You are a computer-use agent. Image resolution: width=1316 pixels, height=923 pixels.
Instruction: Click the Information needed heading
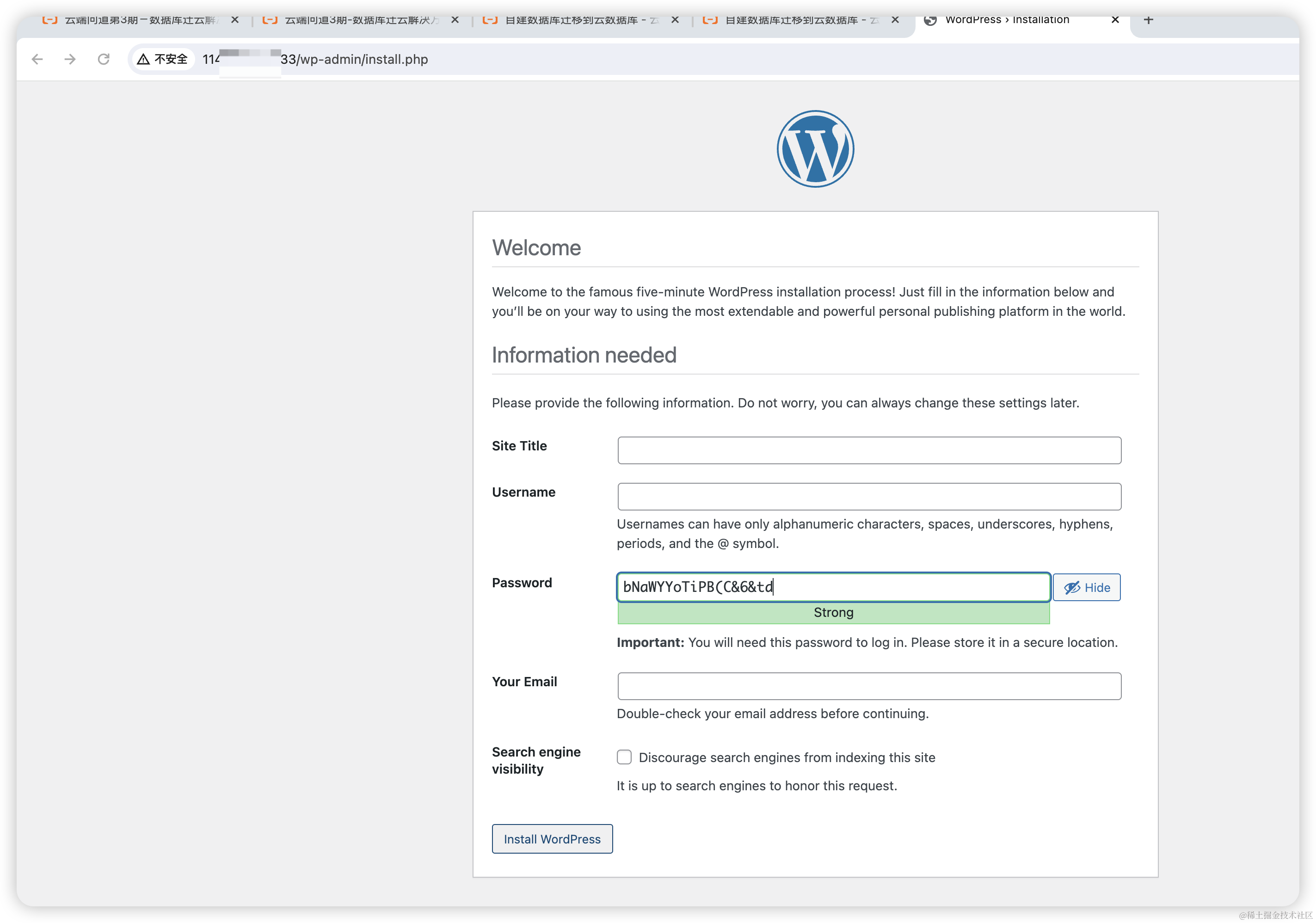(x=584, y=355)
